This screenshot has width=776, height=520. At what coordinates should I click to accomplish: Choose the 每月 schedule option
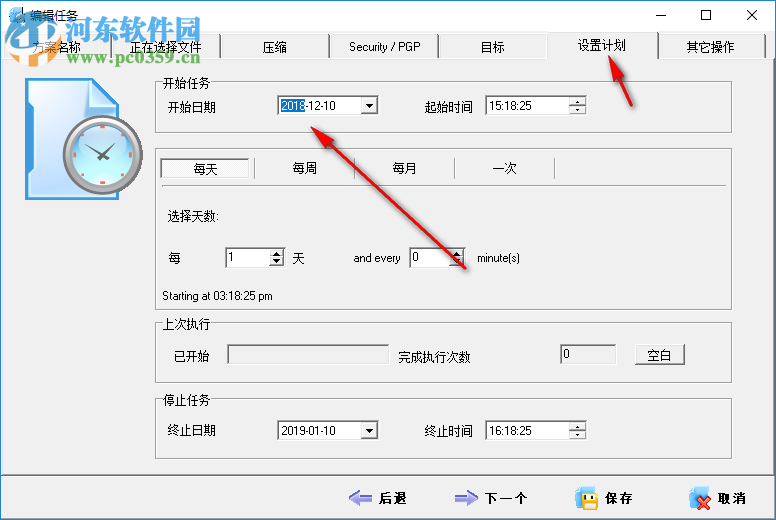click(404, 169)
